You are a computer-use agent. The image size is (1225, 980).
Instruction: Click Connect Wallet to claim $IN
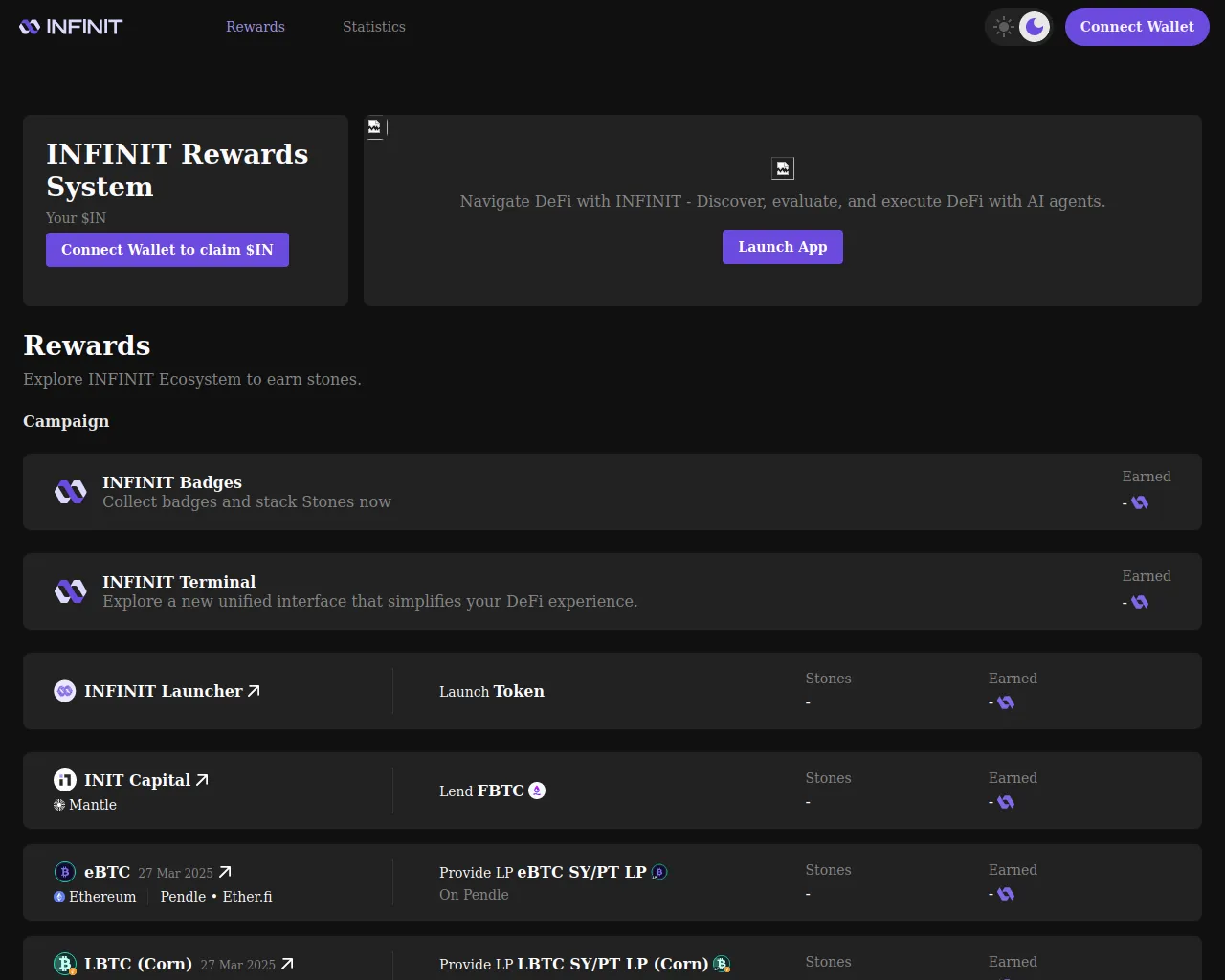pyautogui.click(x=167, y=250)
